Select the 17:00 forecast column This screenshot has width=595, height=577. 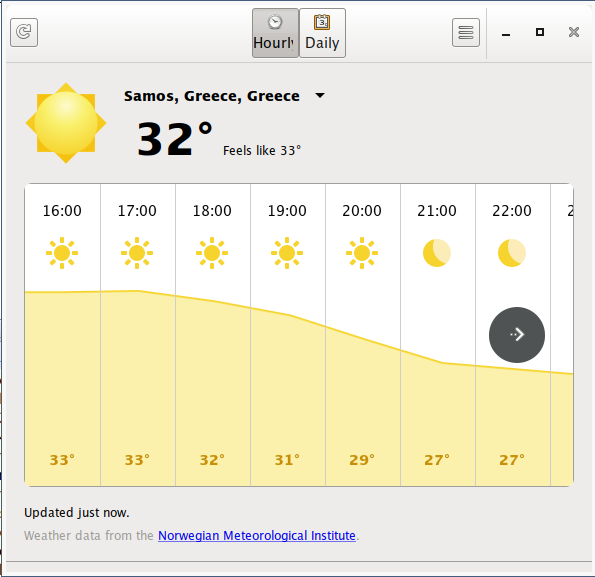tap(137, 335)
